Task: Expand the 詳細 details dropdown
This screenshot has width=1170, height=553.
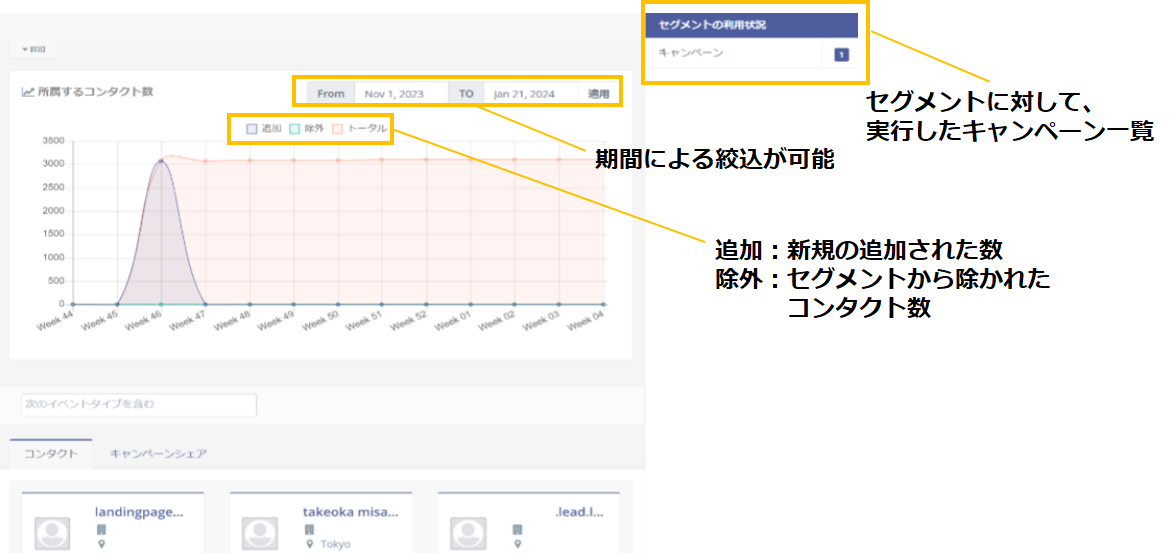Action: tap(33, 49)
